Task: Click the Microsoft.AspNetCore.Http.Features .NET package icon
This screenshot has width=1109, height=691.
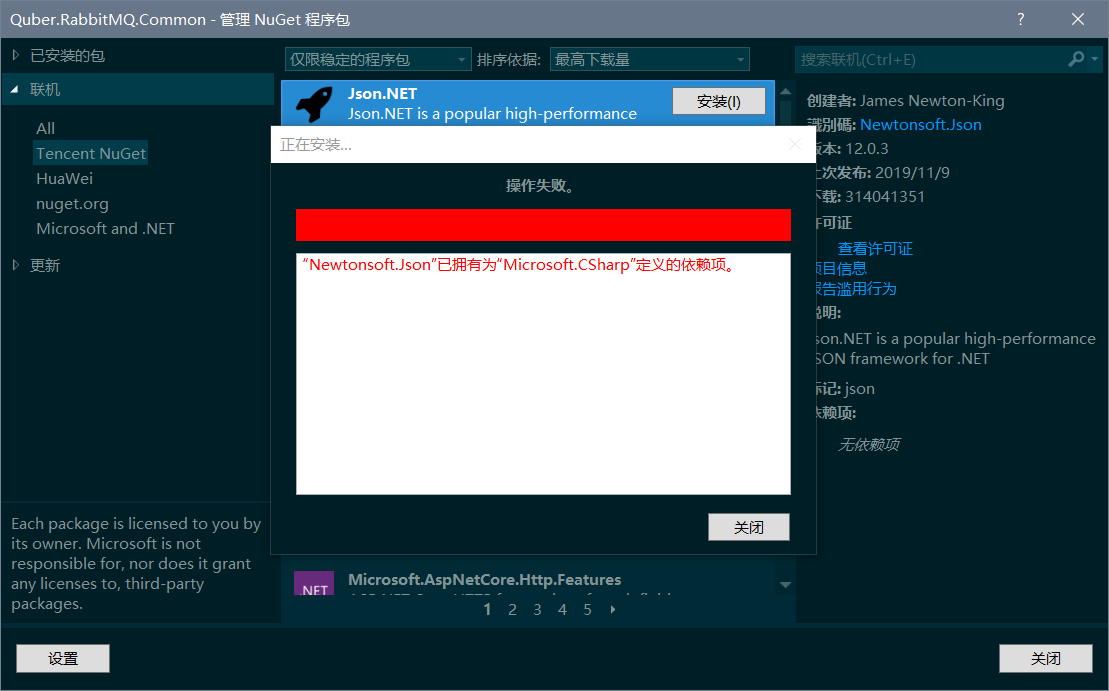Action: pos(314,583)
